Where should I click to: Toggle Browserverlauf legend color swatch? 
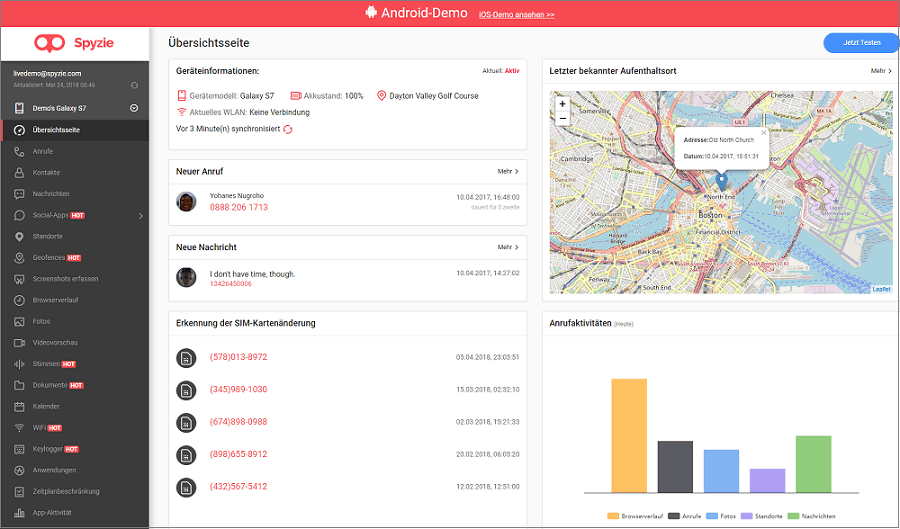[x=613, y=516]
